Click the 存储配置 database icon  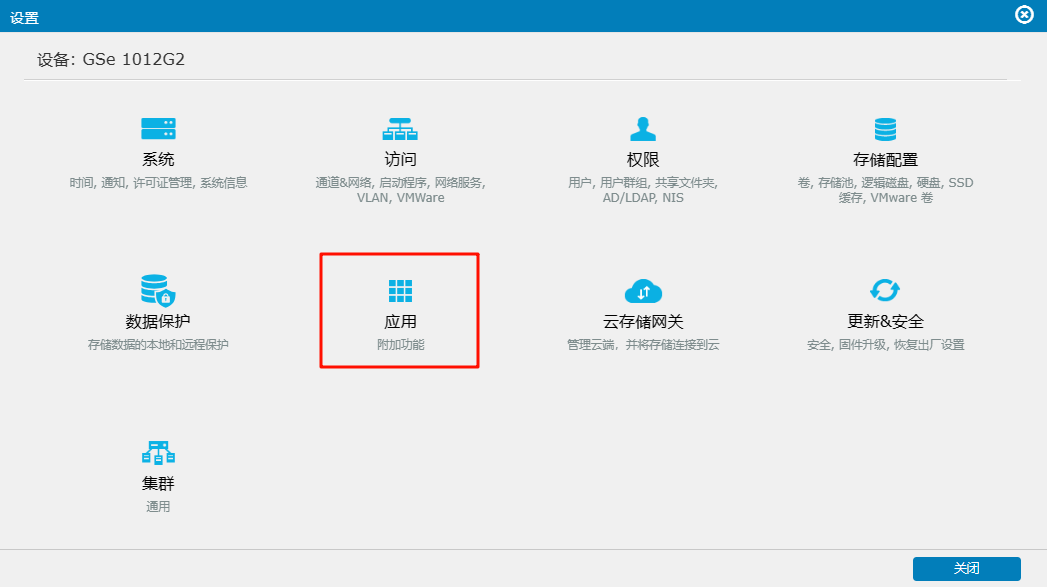(x=885, y=129)
